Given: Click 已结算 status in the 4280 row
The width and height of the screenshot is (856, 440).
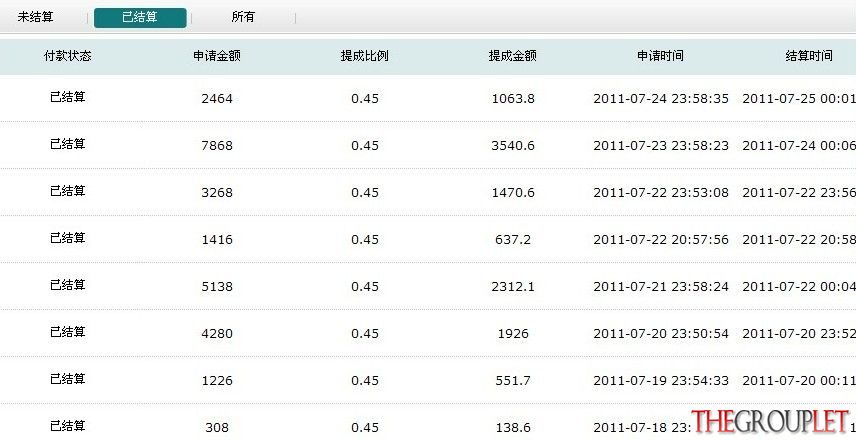Looking at the screenshot, I should [68, 331].
